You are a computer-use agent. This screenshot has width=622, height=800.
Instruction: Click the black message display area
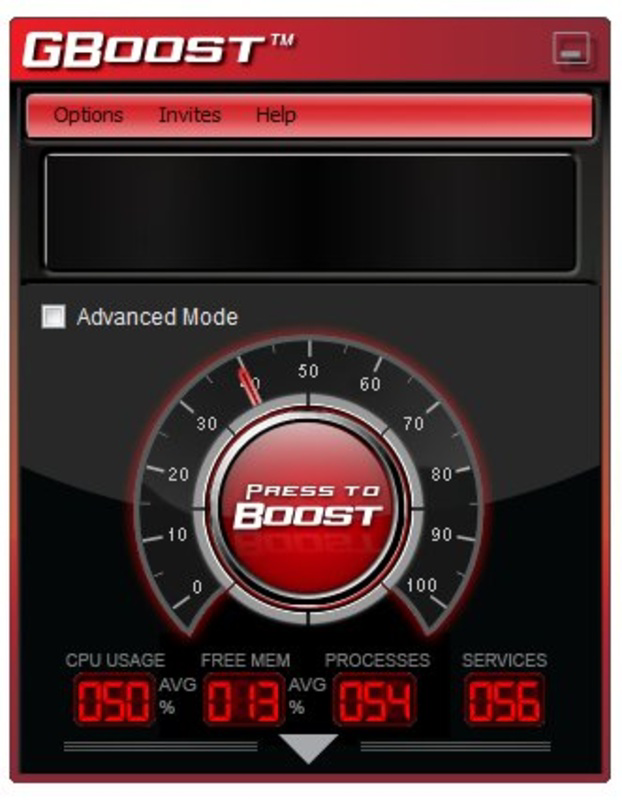310,213
